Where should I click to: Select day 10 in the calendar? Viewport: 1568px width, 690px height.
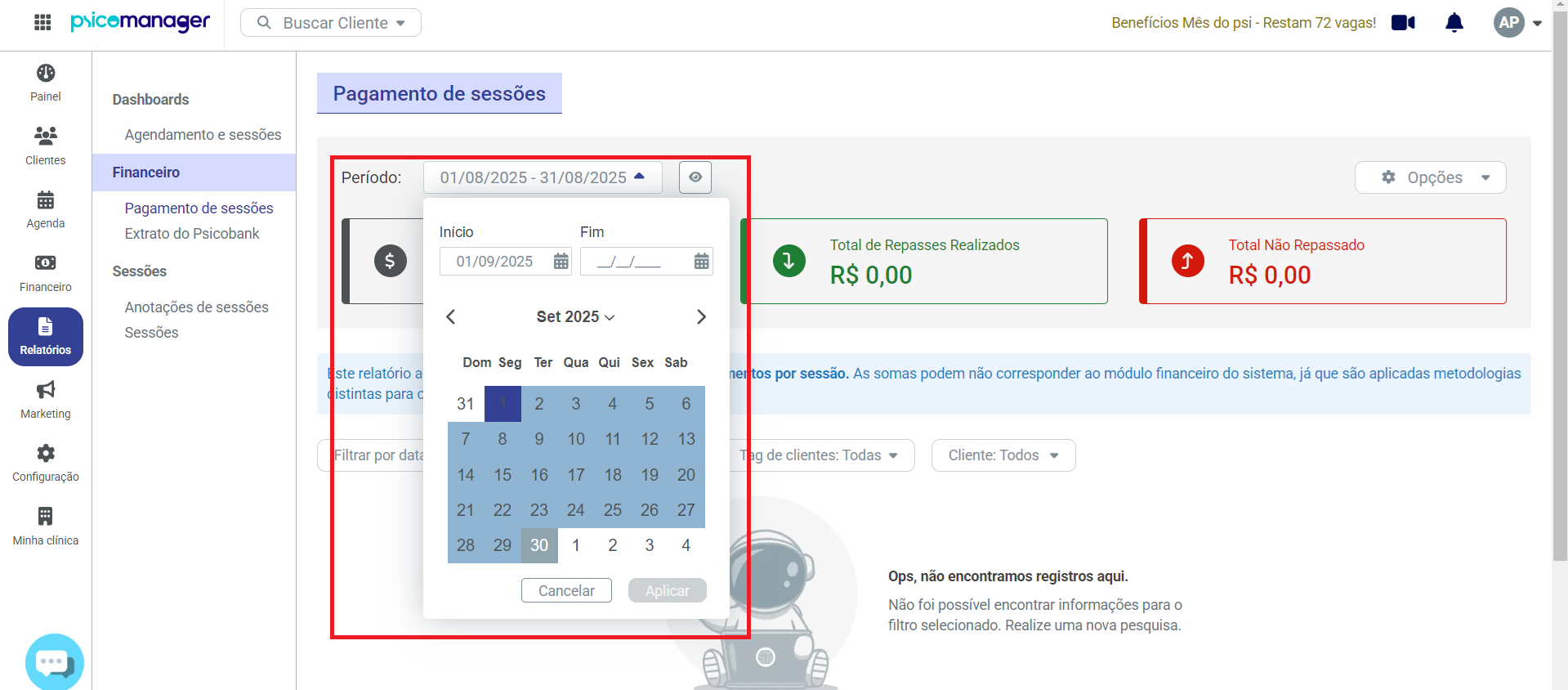coord(576,439)
